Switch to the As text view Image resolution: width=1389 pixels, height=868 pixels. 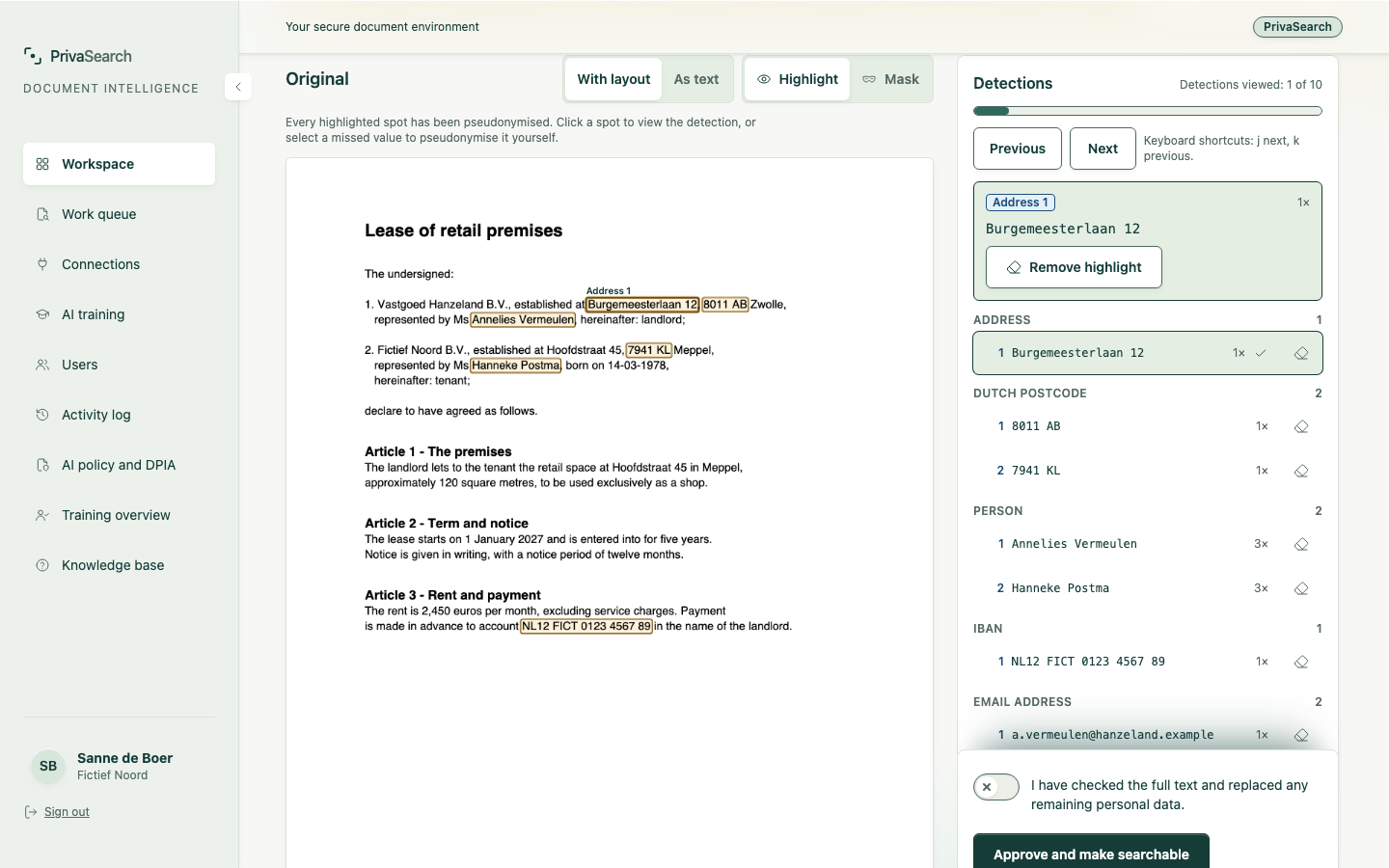(x=696, y=79)
